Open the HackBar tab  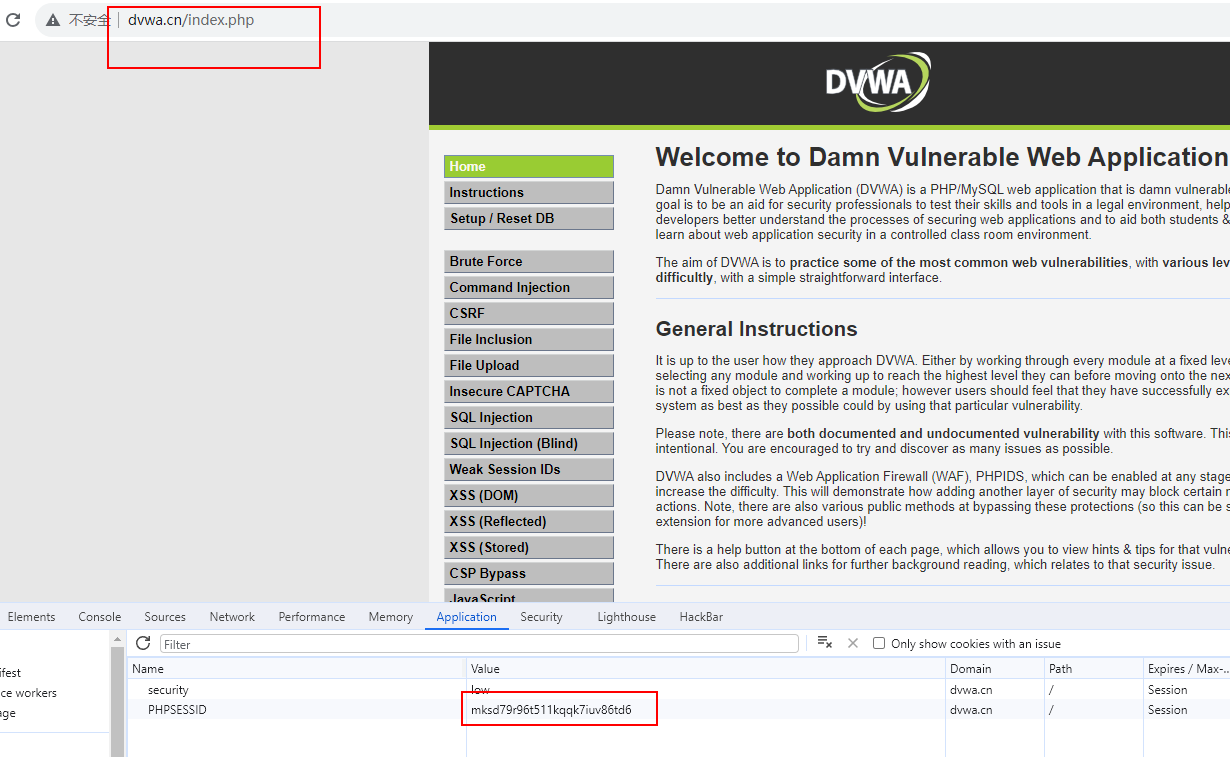[701, 617]
